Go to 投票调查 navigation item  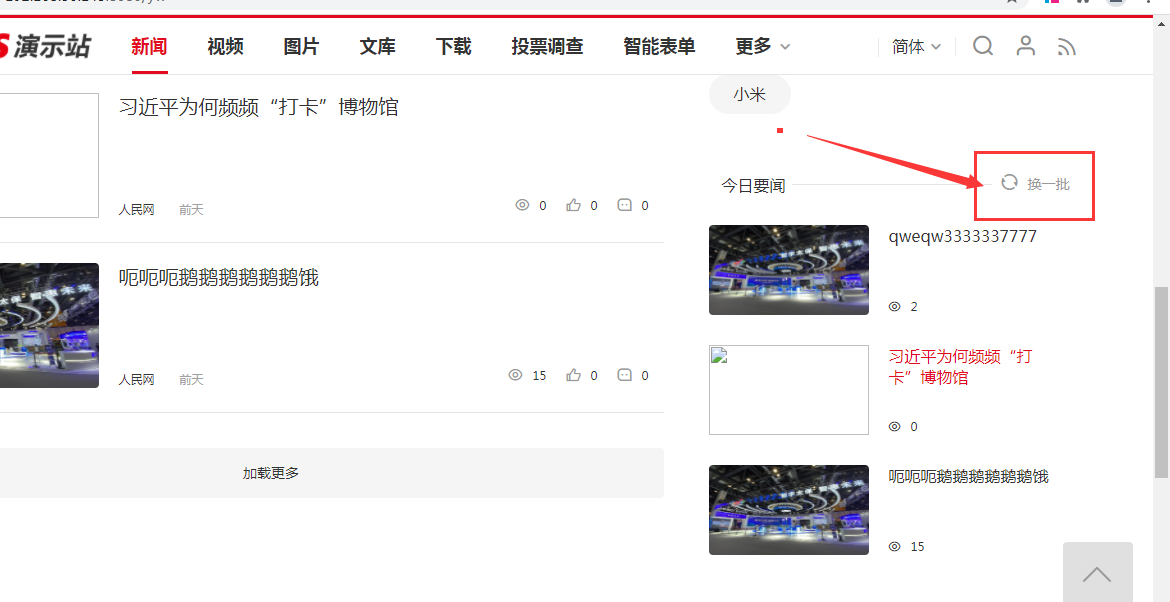[547, 46]
